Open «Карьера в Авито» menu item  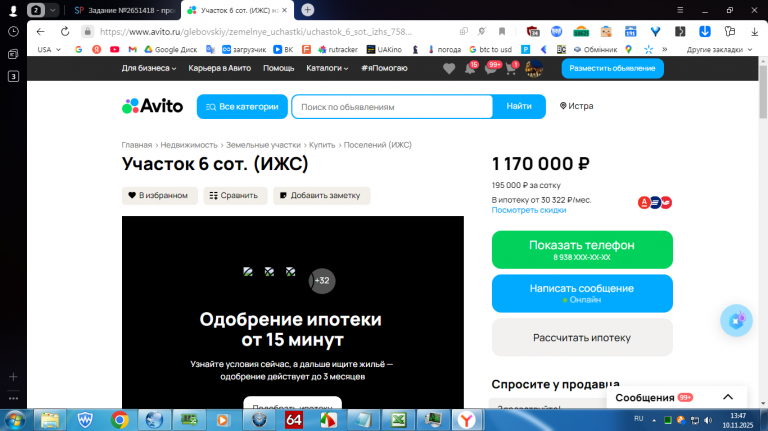[219, 68]
